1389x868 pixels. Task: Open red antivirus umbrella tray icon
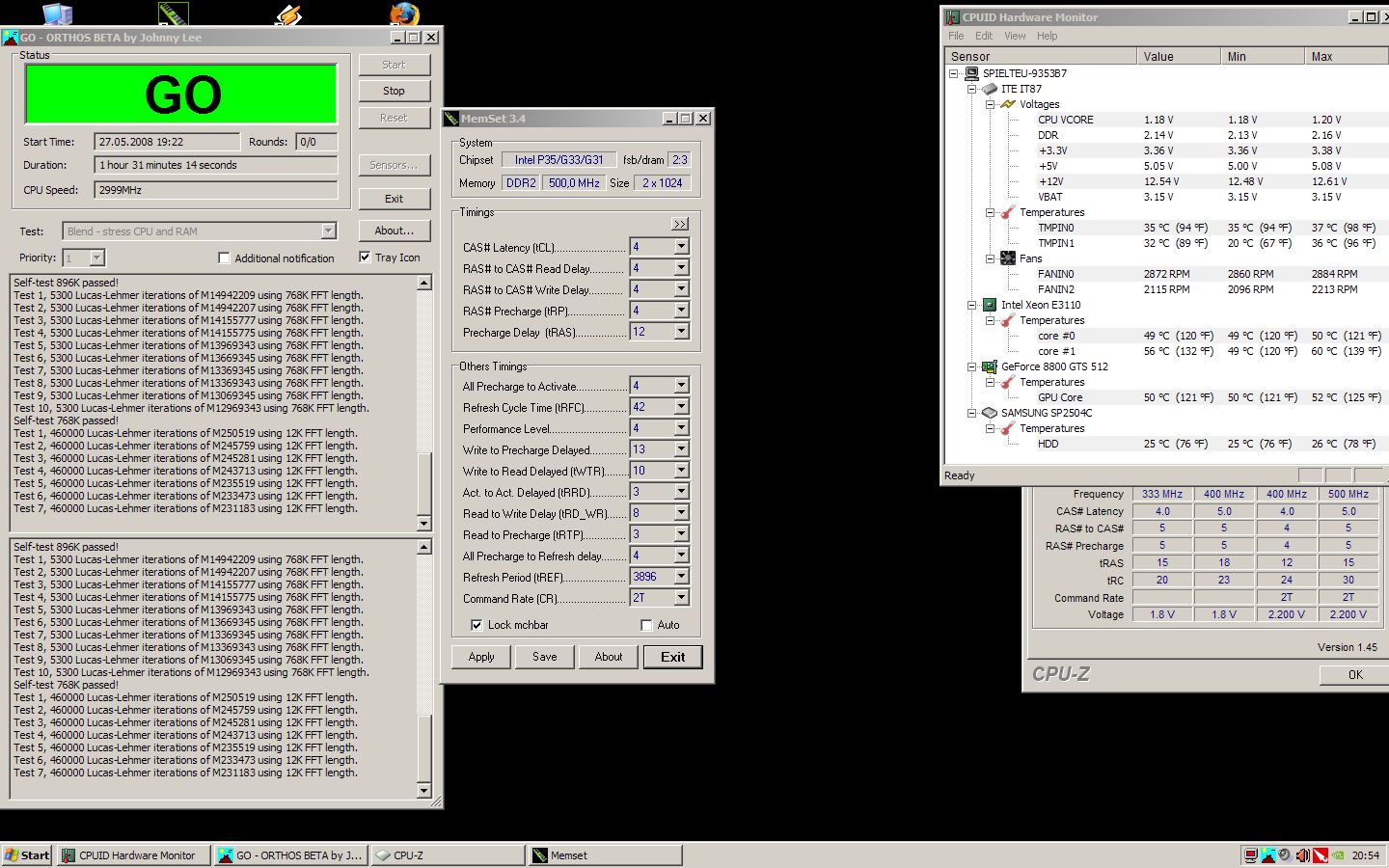[x=1321, y=855]
